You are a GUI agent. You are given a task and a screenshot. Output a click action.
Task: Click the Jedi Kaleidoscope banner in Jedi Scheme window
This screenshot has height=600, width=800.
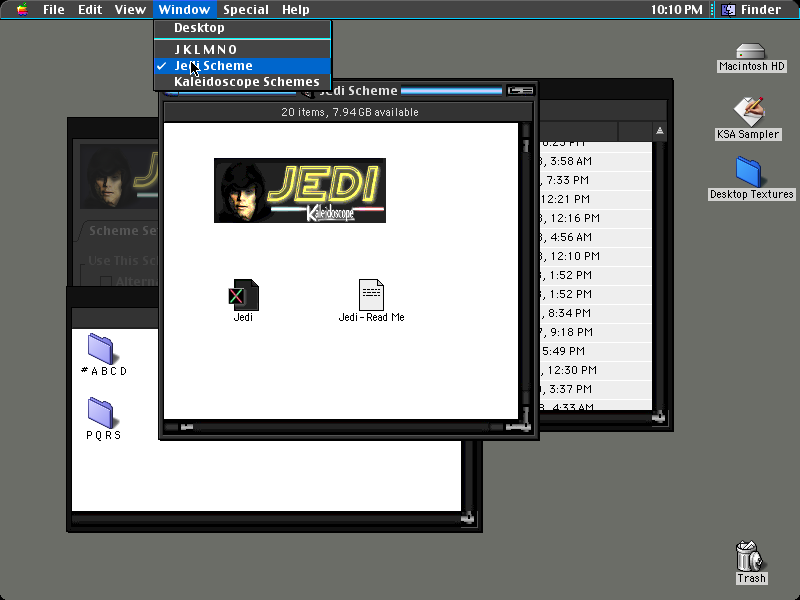coord(300,190)
